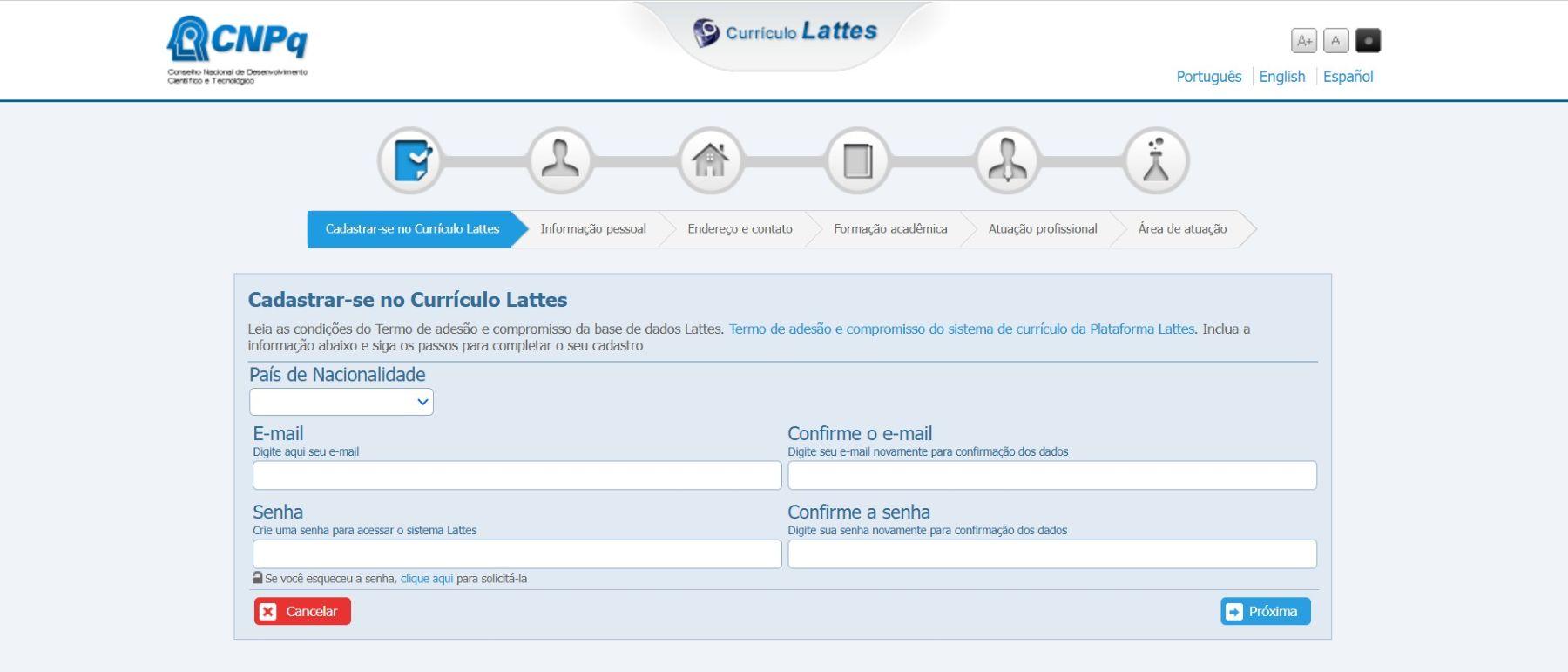Click the registration checklist step icon
Image resolution: width=1568 pixels, height=672 pixels.
411,160
